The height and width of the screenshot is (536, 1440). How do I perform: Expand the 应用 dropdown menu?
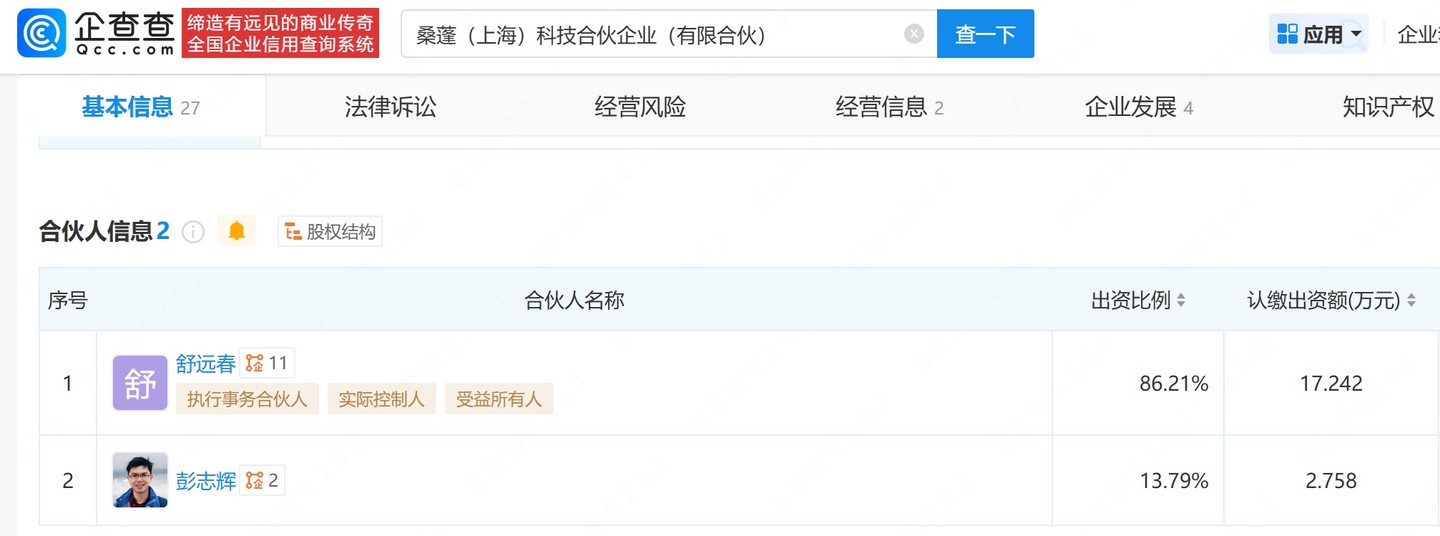1319,34
